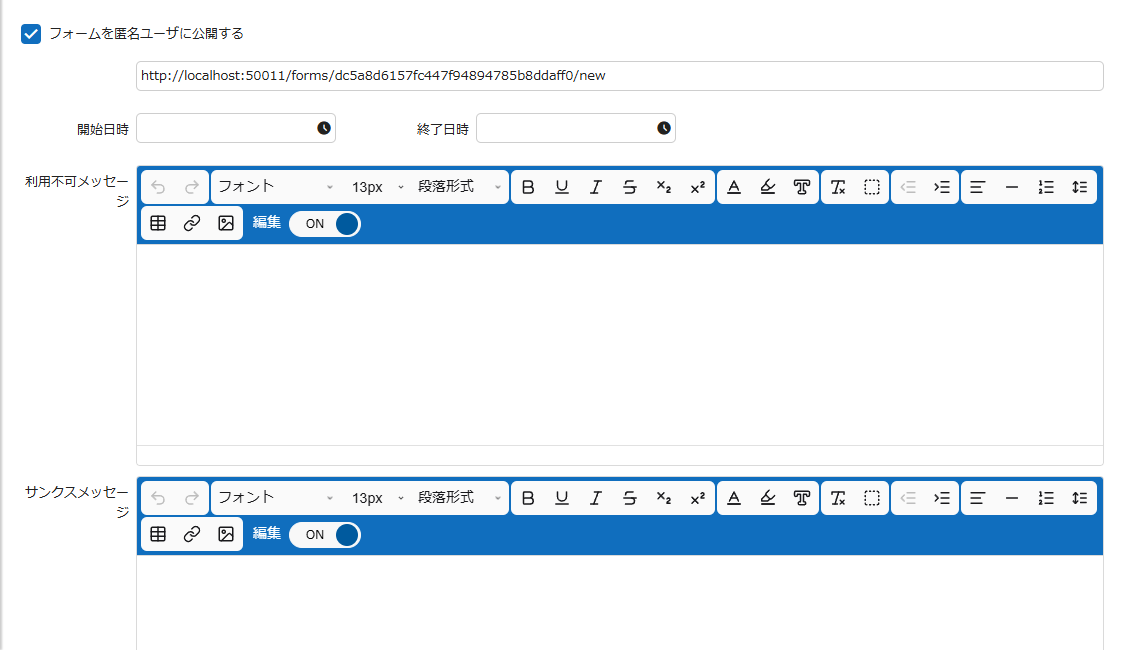The height and width of the screenshot is (650, 1130).
Task: Insert horizontal line in 利用不可メッセージ editor
Action: click(1012, 187)
